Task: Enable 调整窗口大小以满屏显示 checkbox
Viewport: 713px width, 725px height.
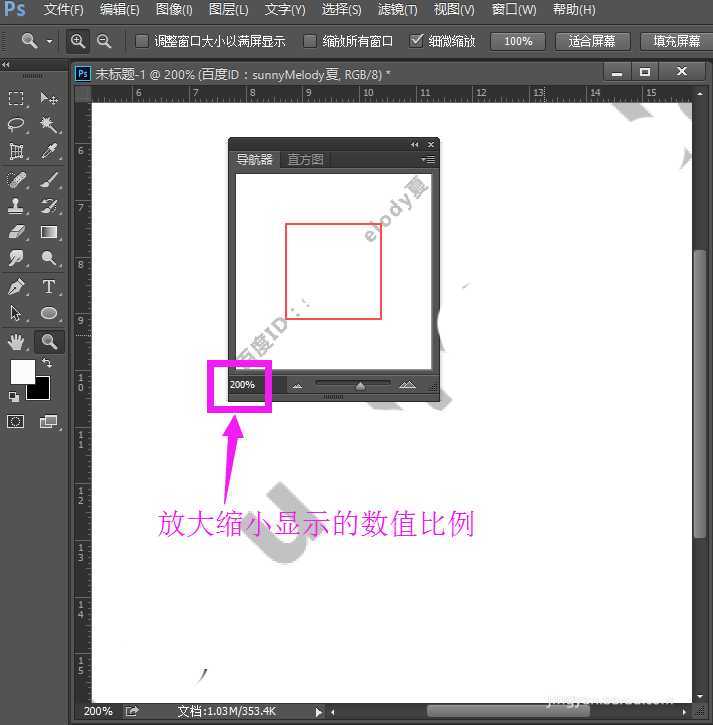Action: tap(142, 41)
